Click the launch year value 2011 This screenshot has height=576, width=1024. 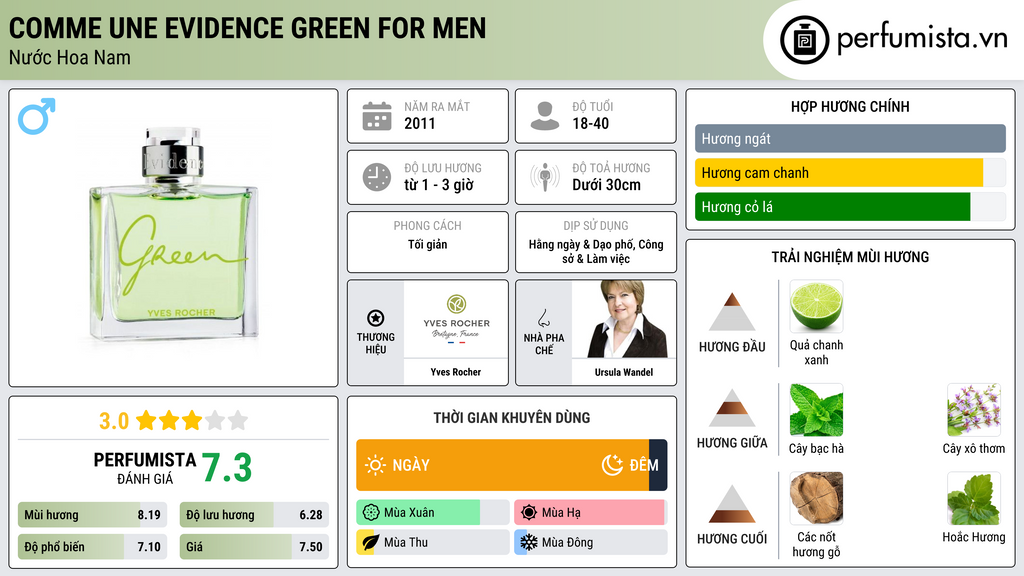(419, 123)
